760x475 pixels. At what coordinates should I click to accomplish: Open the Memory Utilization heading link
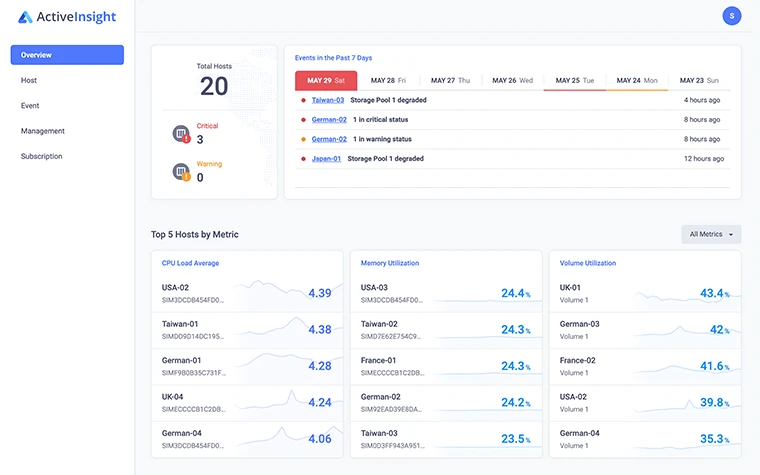pyautogui.click(x=390, y=263)
